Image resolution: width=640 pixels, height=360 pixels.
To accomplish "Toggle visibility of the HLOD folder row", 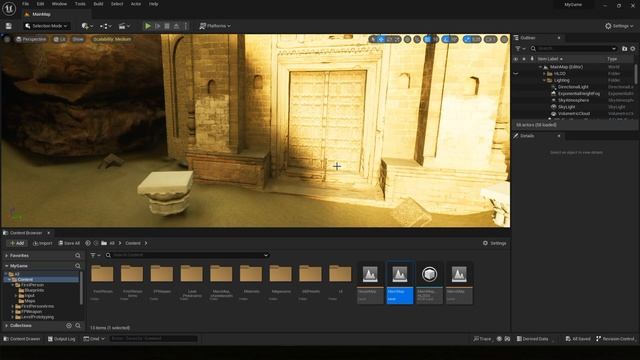I will [516, 74].
